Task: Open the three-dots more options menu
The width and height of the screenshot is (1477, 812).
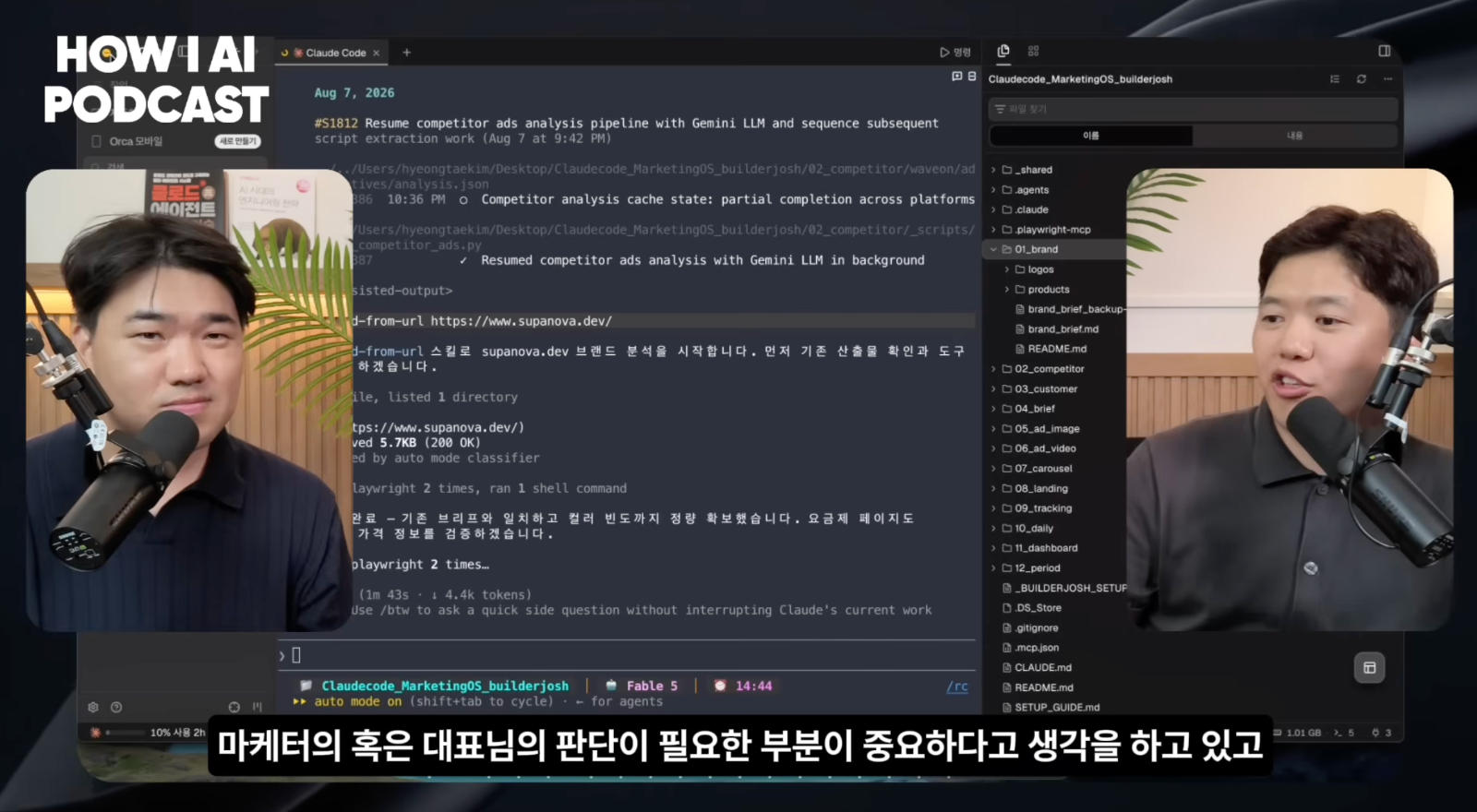Action: [1387, 79]
